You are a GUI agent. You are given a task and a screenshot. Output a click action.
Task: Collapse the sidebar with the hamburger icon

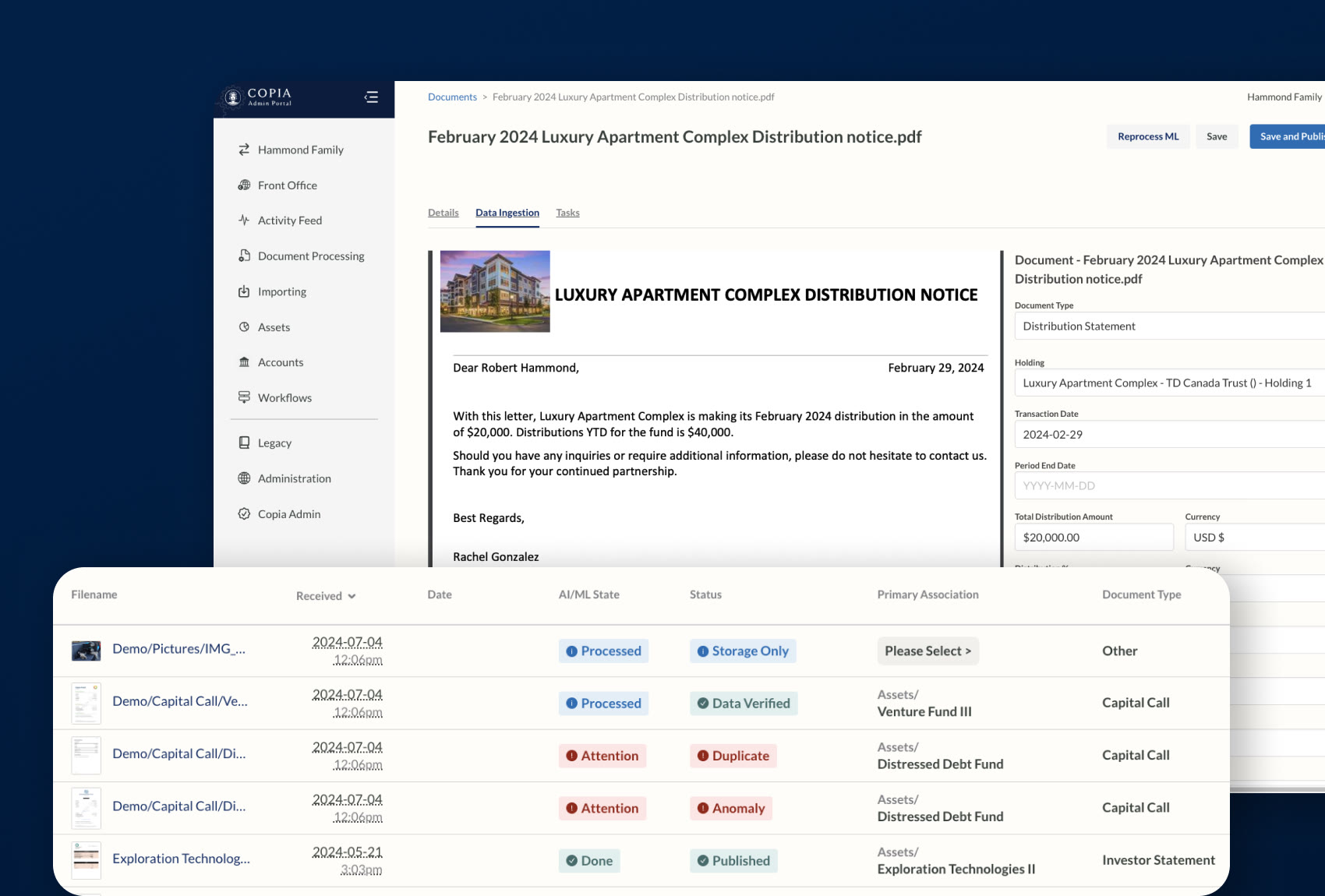pyautogui.click(x=371, y=97)
